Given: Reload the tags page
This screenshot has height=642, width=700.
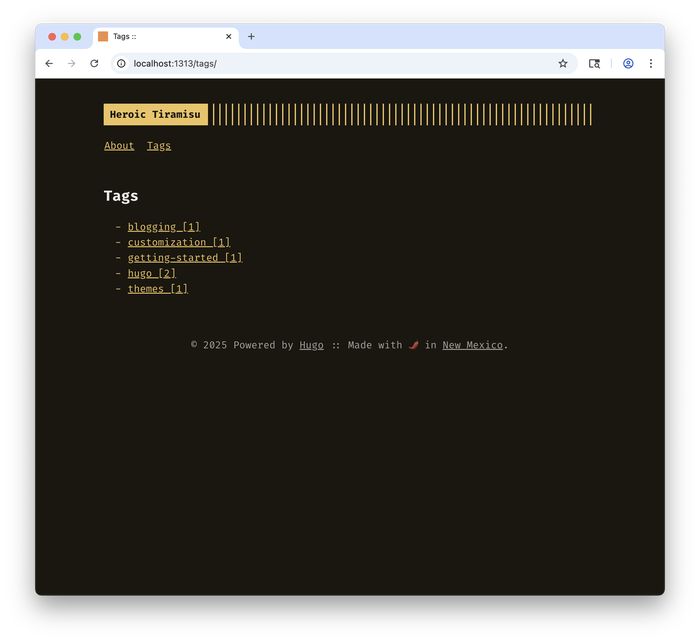Looking at the screenshot, I should [x=94, y=63].
